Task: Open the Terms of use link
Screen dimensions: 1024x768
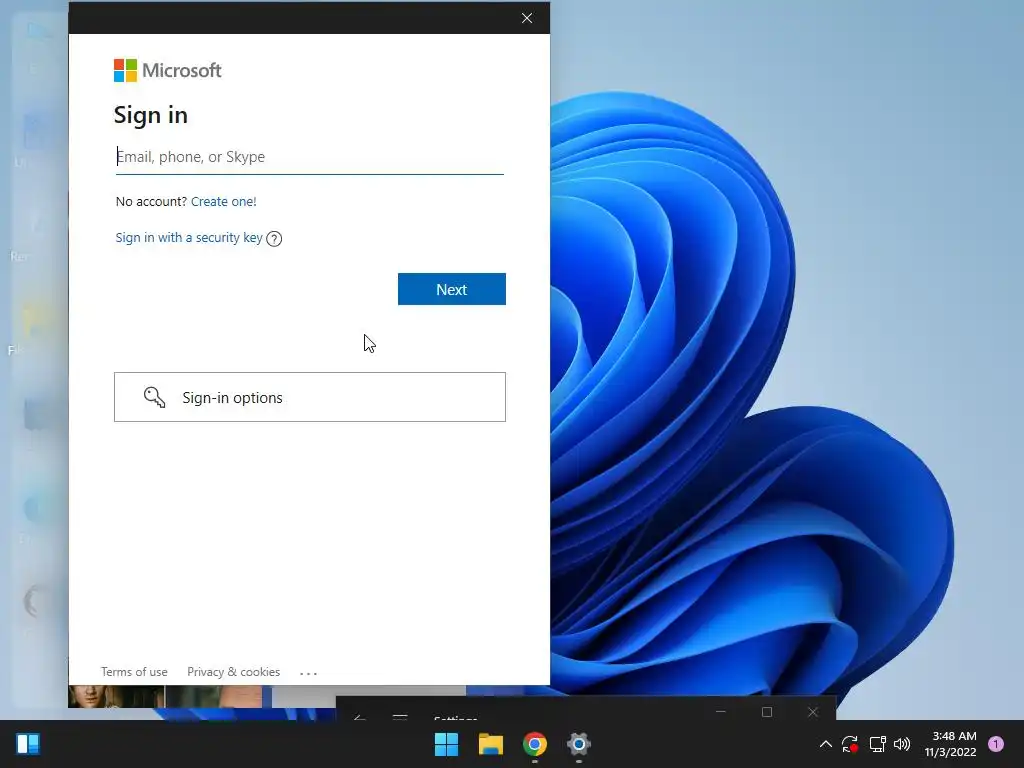Action: (x=134, y=672)
